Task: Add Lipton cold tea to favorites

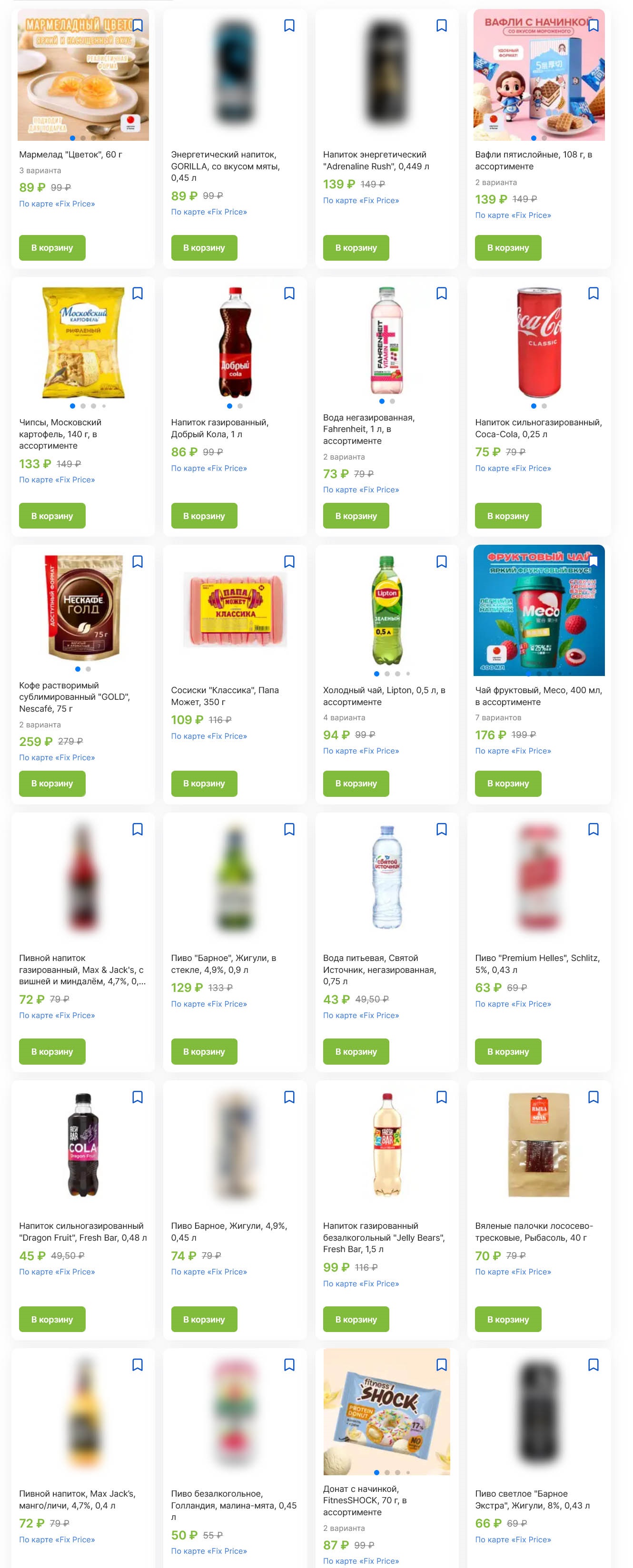Action: pos(442,561)
